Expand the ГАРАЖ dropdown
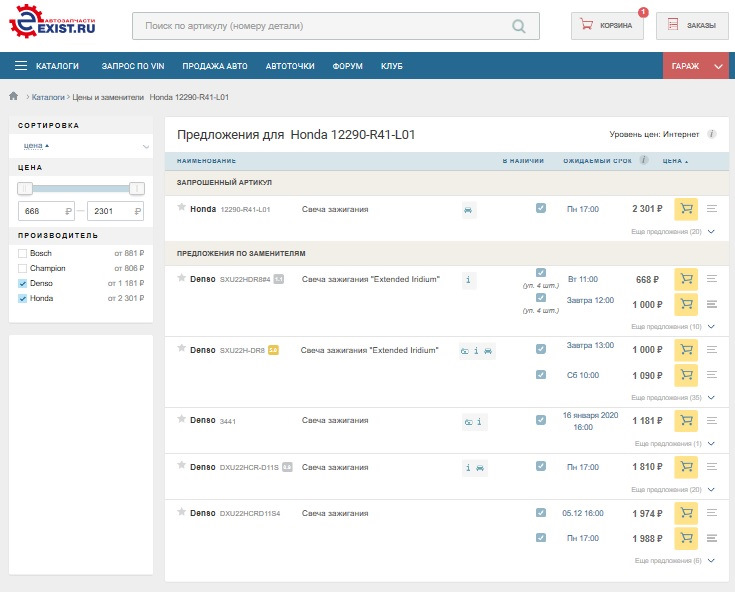 (696, 66)
